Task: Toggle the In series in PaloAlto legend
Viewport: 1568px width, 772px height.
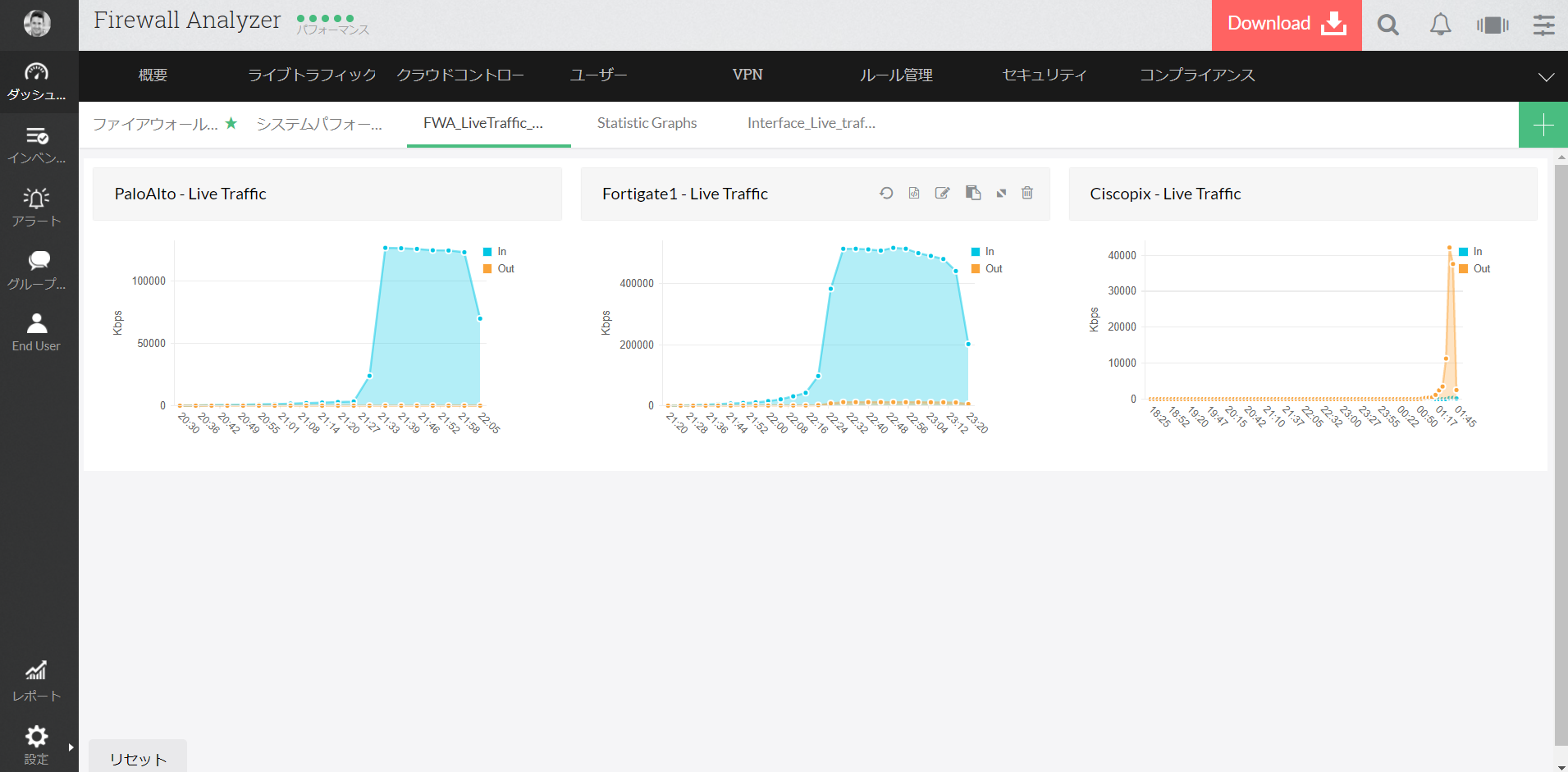Action: (x=496, y=252)
